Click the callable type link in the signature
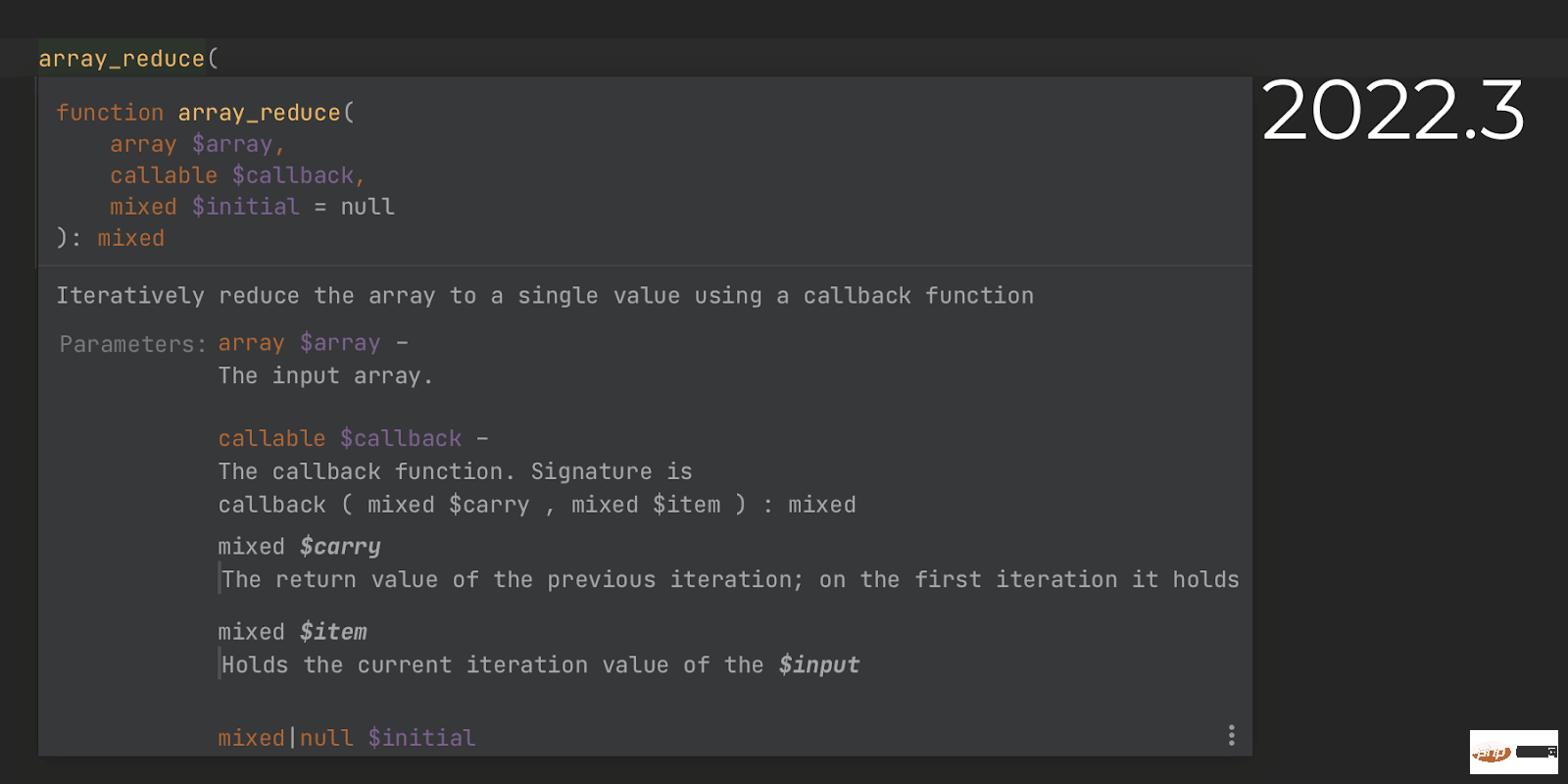Screen dimensions: 1568x784 coord(164,174)
